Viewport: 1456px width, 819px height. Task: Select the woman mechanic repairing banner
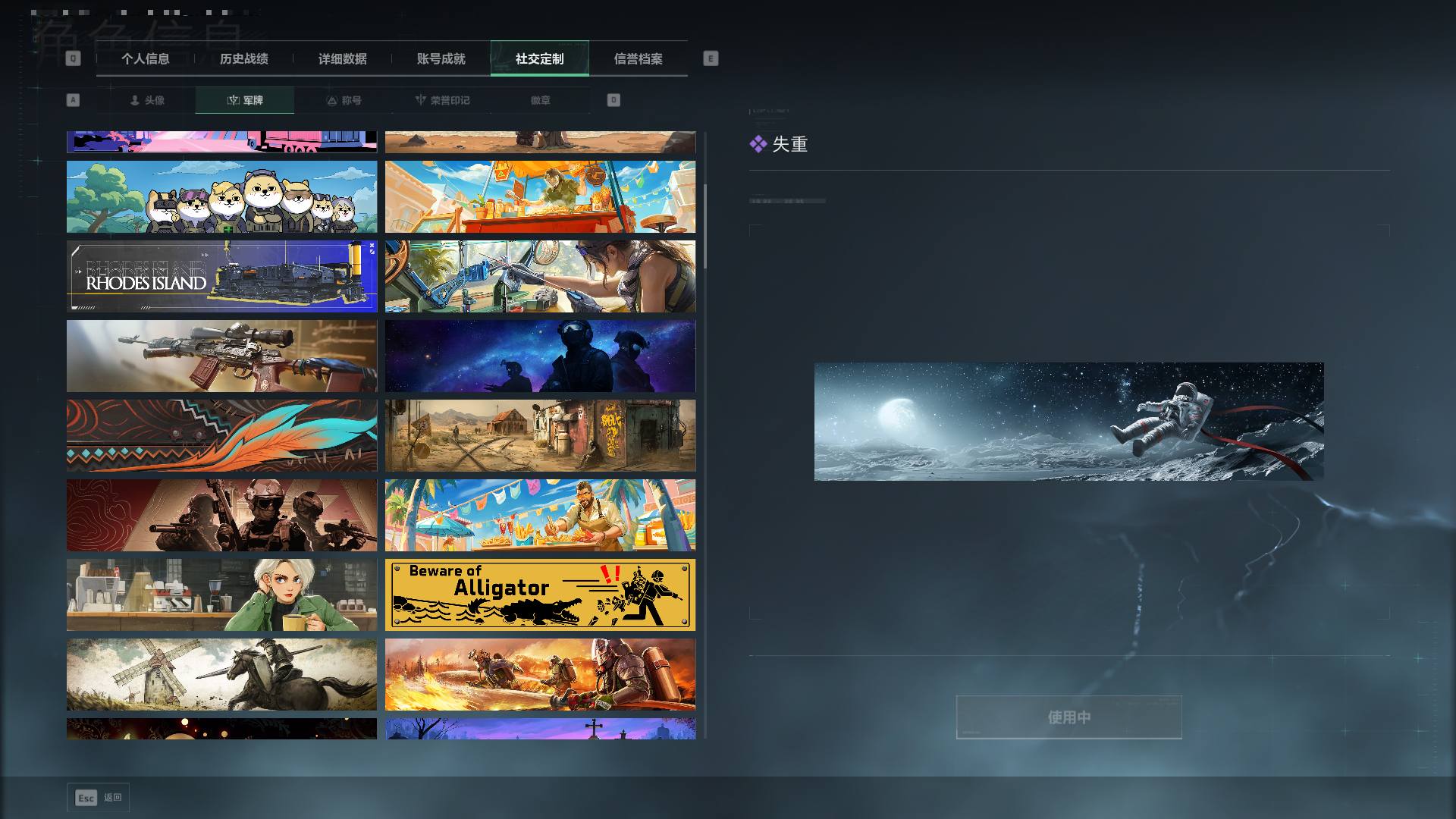point(540,276)
